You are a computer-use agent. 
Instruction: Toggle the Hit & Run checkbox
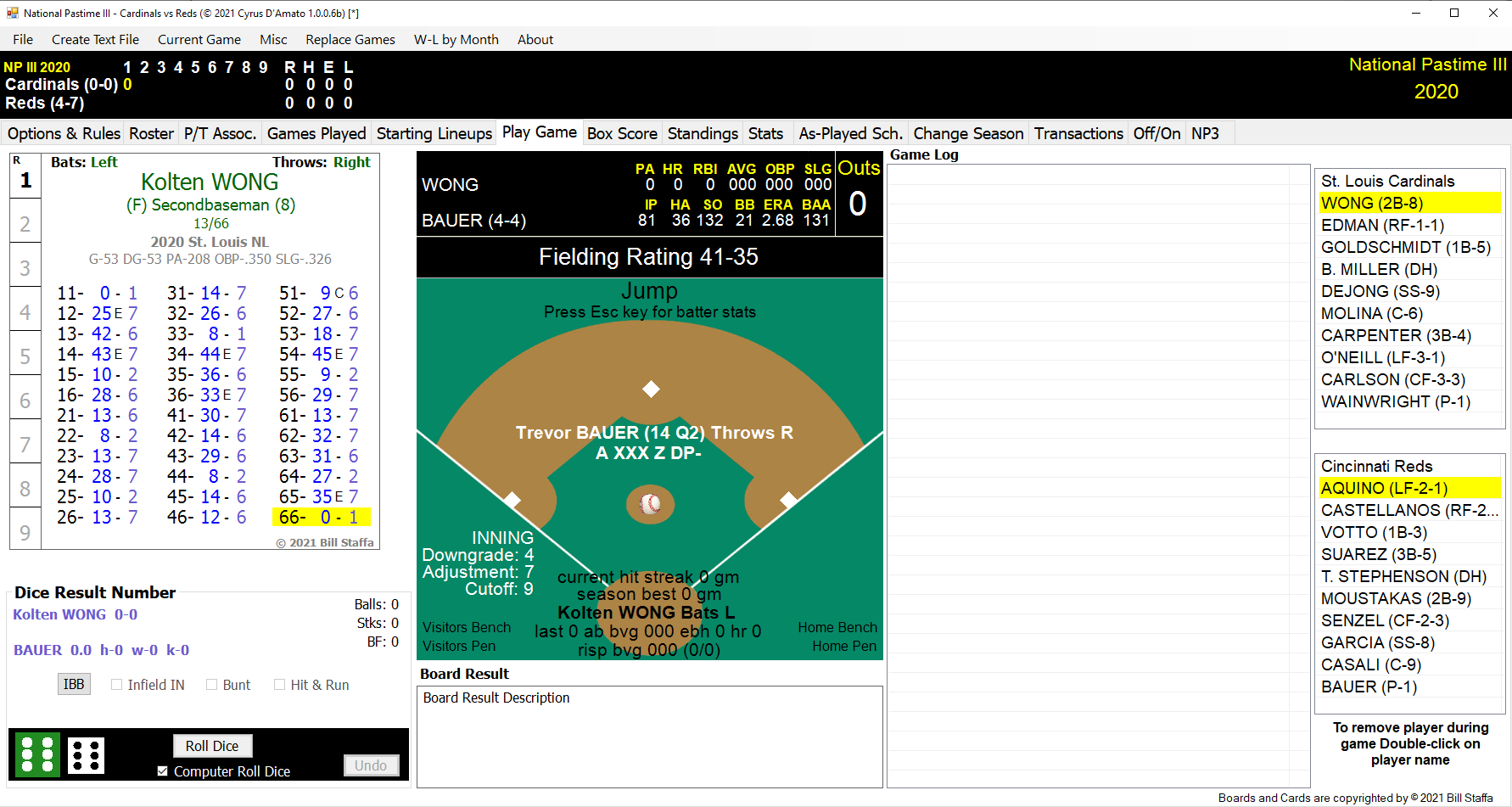click(279, 685)
